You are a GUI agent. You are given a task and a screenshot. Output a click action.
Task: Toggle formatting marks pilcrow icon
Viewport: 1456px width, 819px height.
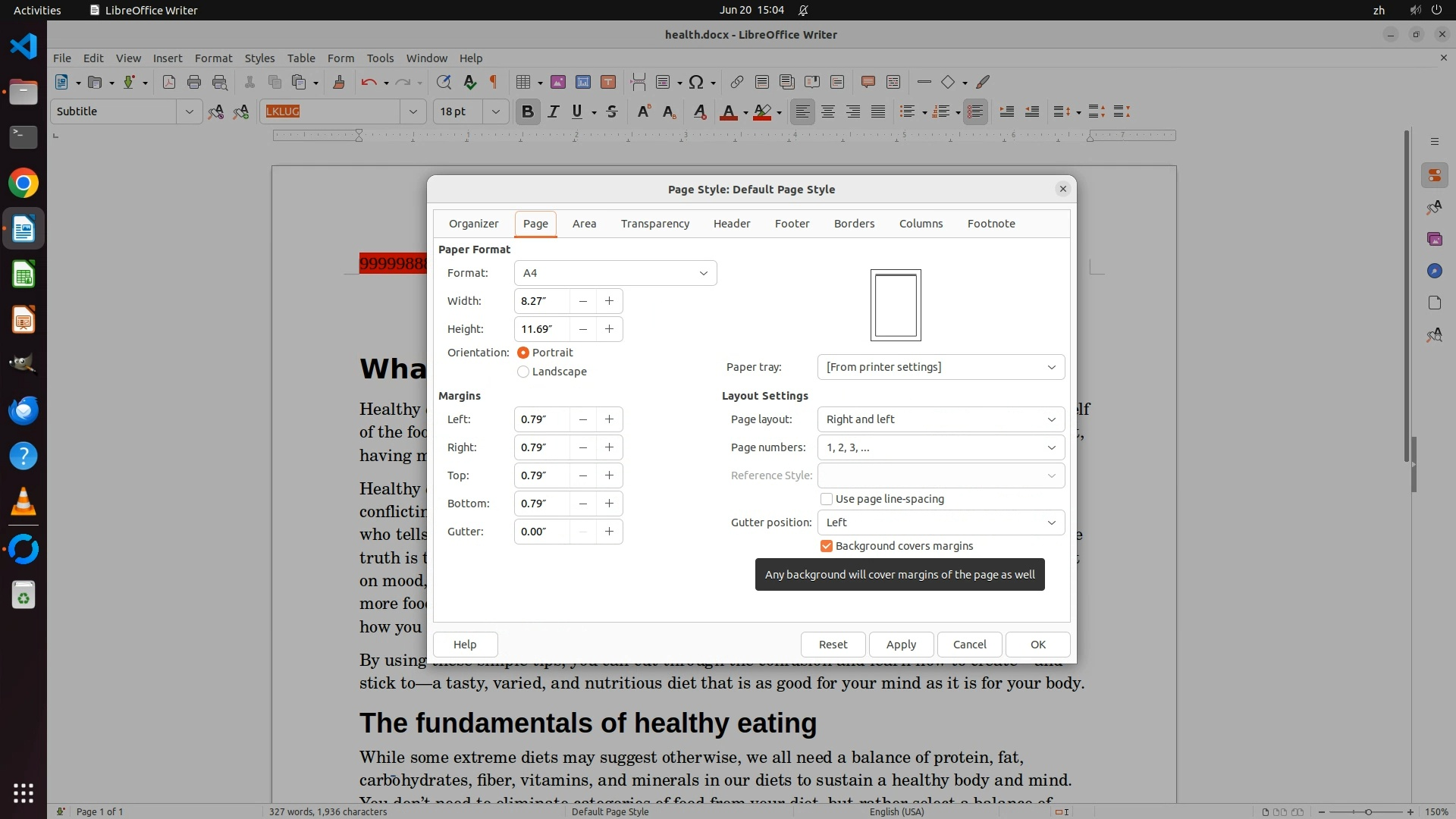494,82
